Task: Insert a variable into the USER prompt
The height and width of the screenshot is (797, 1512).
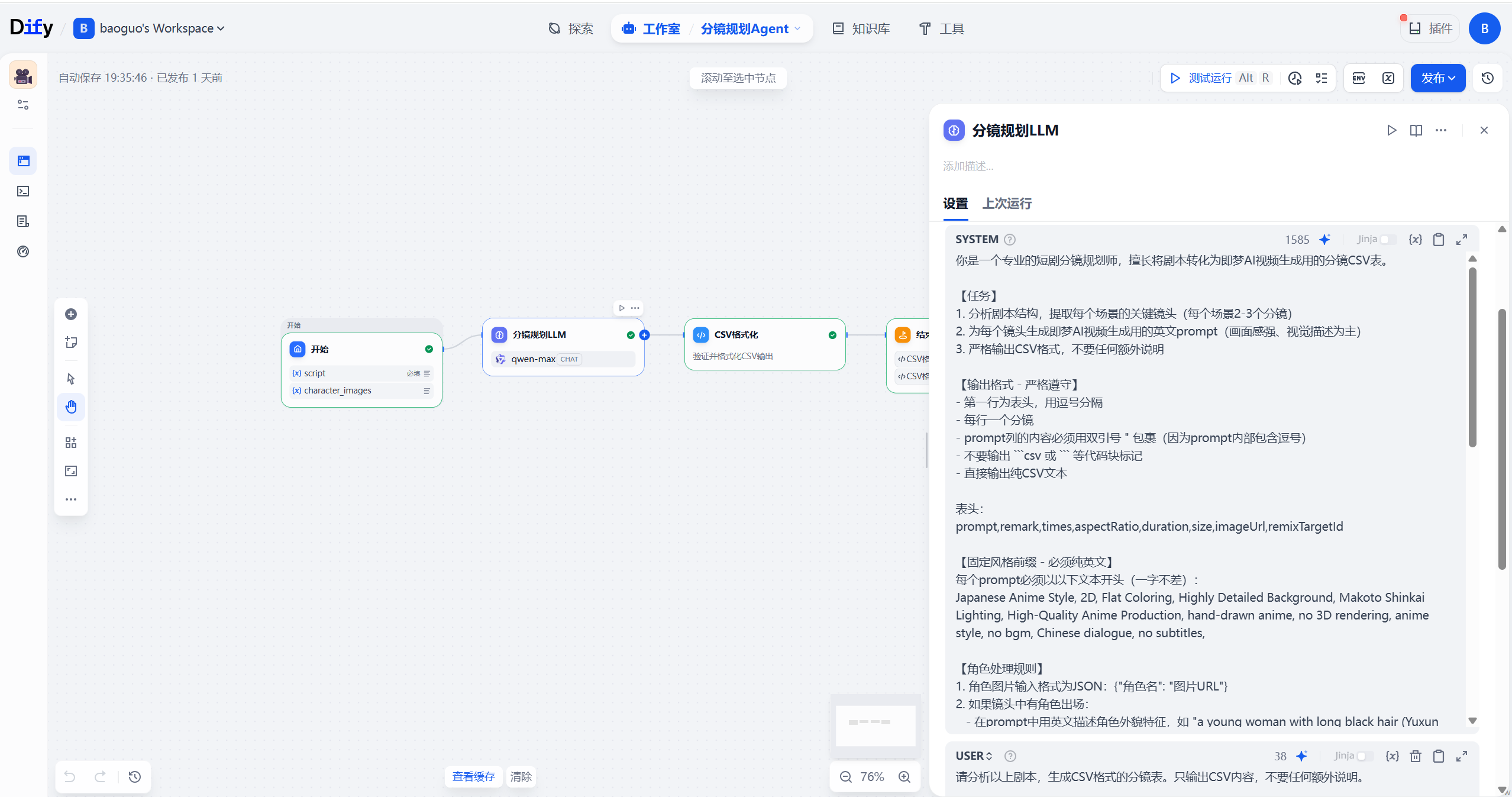Action: click(x=1393, y=756)
